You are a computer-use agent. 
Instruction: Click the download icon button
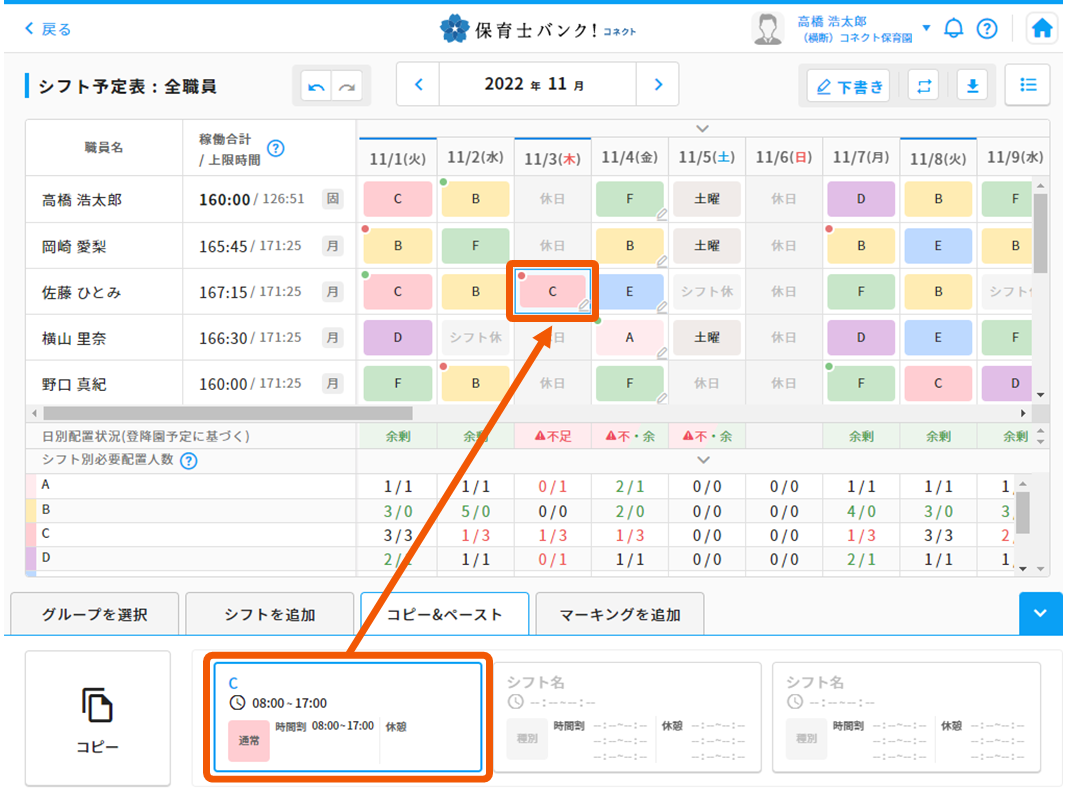[971, 86]
